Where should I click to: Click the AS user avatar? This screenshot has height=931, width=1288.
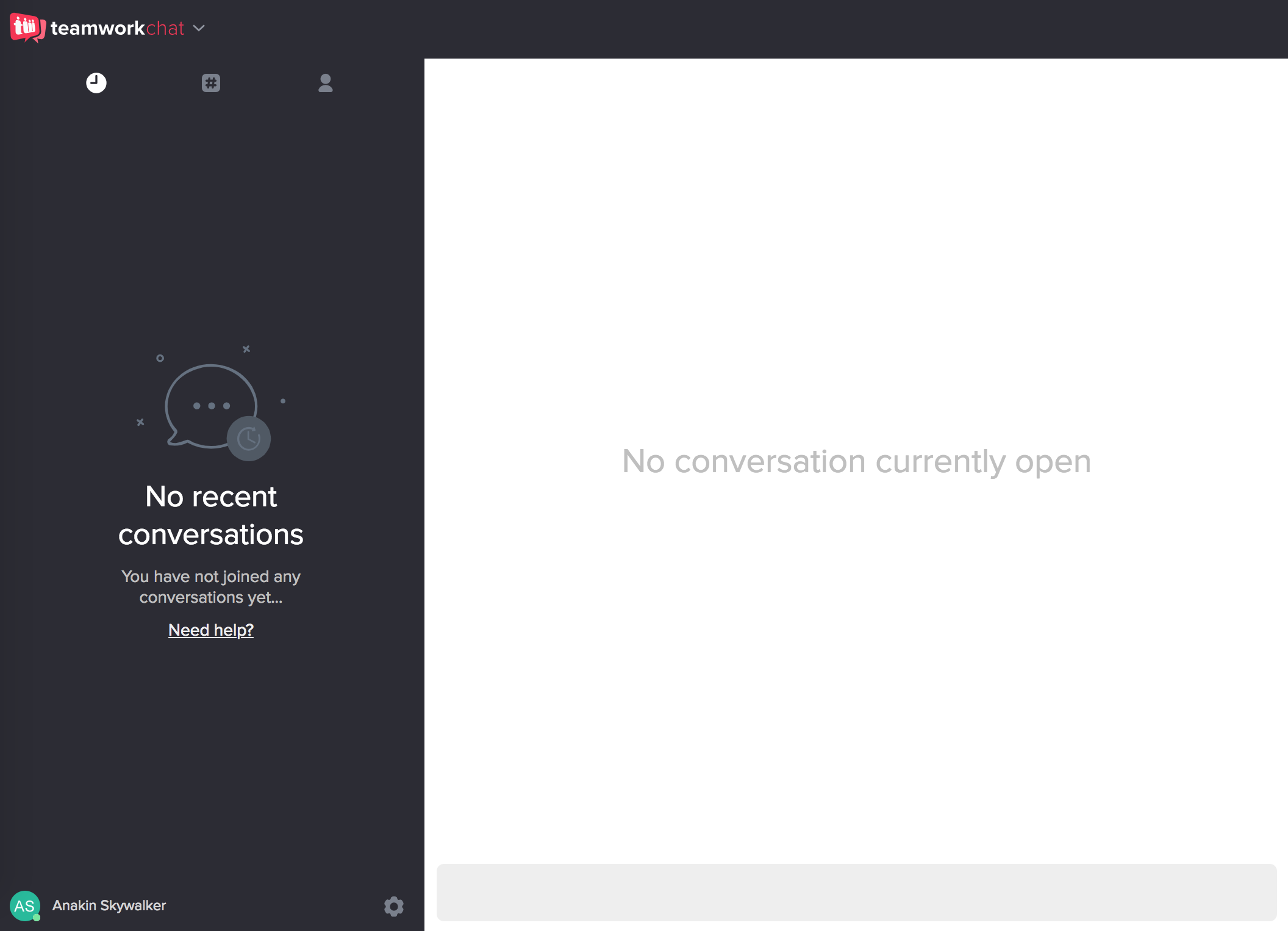click(24, 905)
